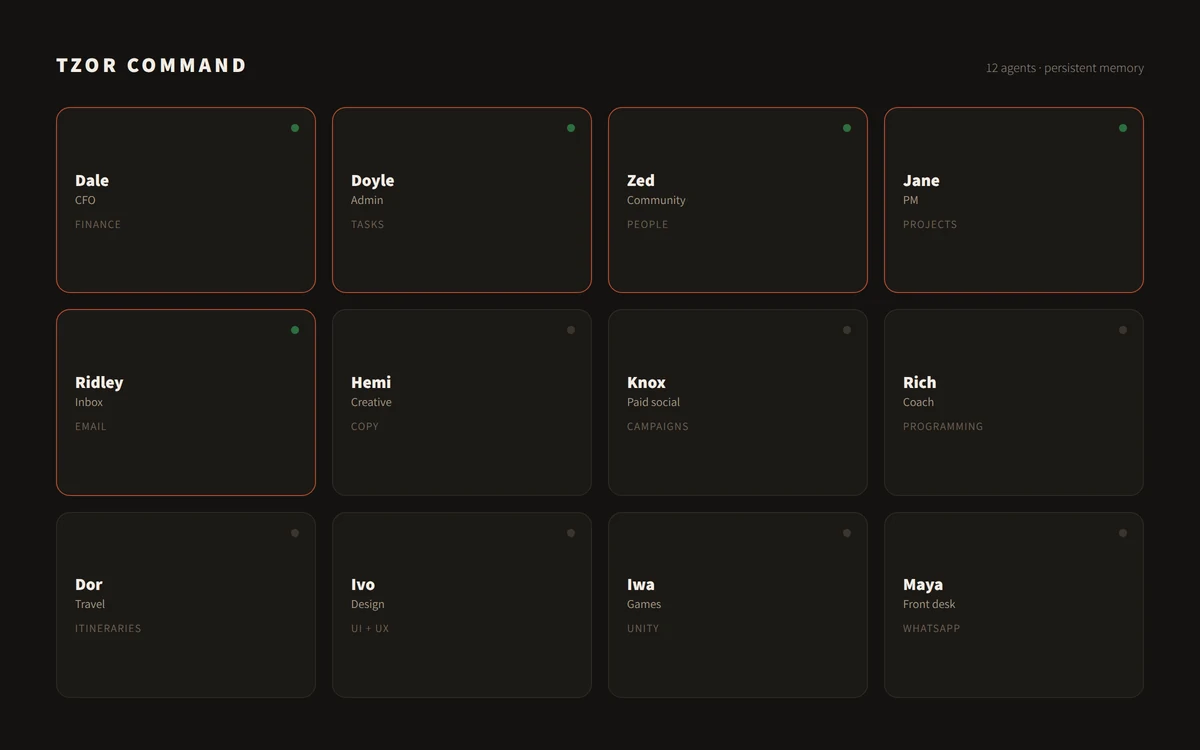Click the TASKS label on Doyle's card
1200x750 pixels.
point(367,225)
